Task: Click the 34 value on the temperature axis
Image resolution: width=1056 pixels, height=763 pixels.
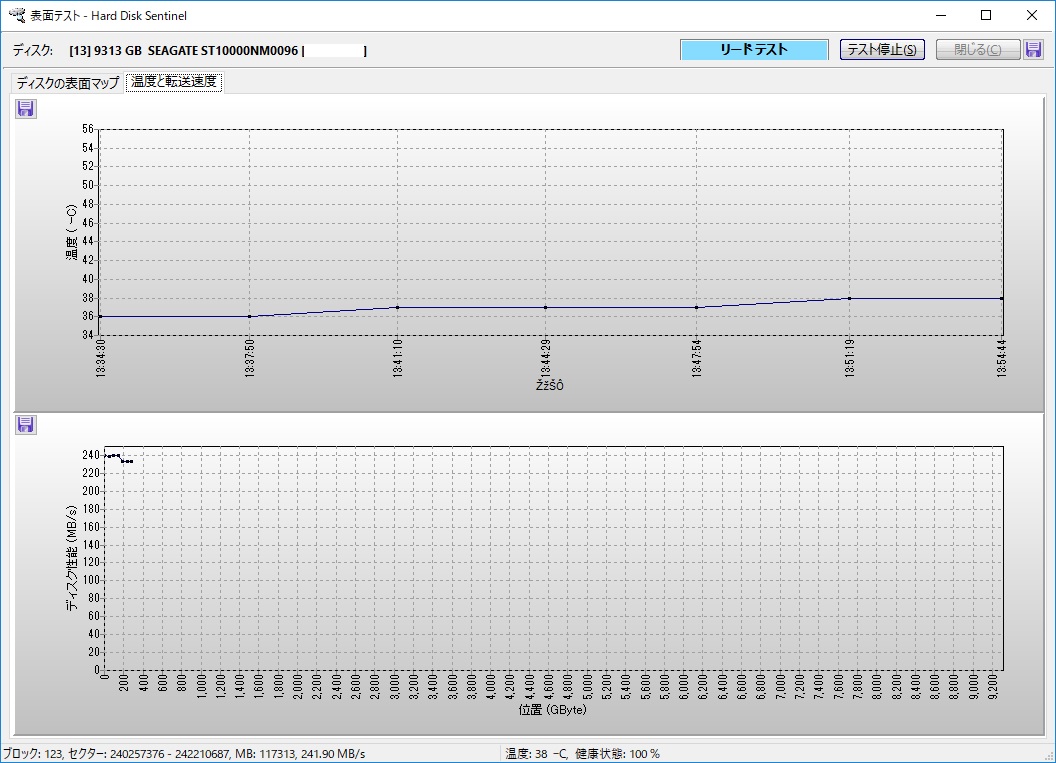Action: (88, 335)
